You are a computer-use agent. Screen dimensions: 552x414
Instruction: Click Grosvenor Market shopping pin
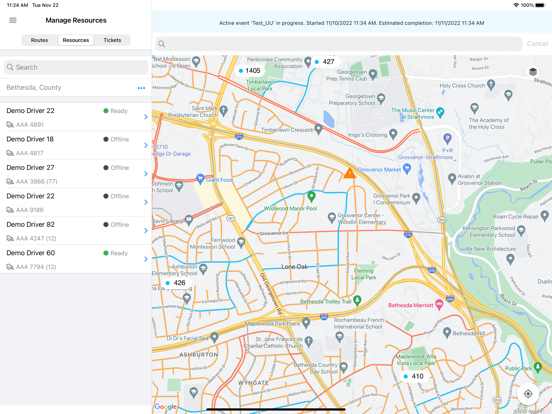click(407, 169)
